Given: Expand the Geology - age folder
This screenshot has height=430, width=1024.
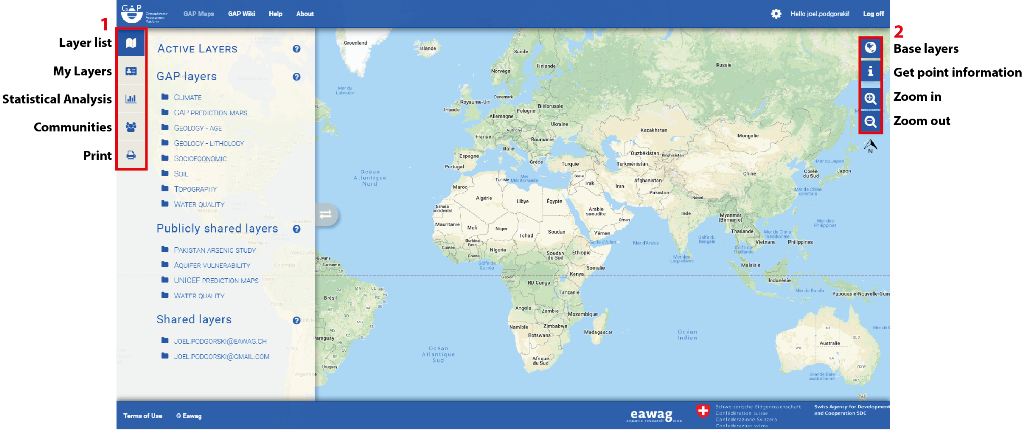Looking at the screenshot, I should coord(192,127).
